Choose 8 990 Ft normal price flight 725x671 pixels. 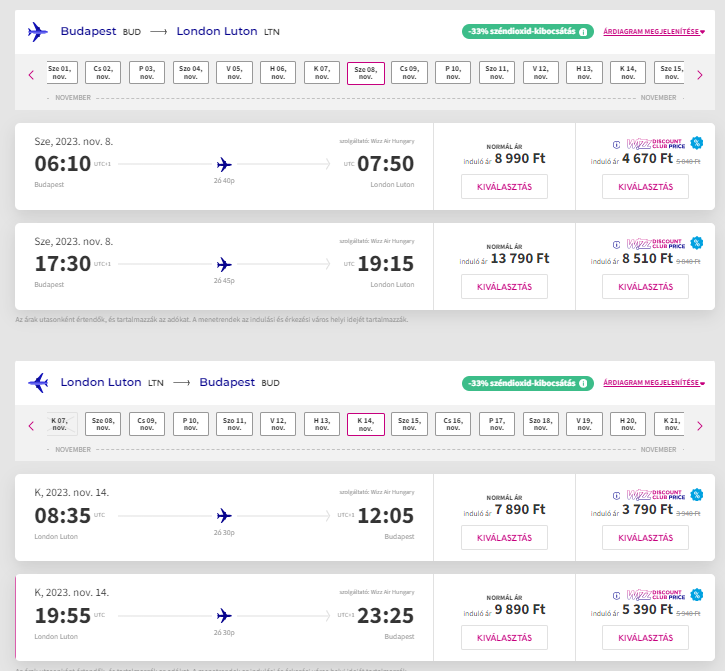504,186
